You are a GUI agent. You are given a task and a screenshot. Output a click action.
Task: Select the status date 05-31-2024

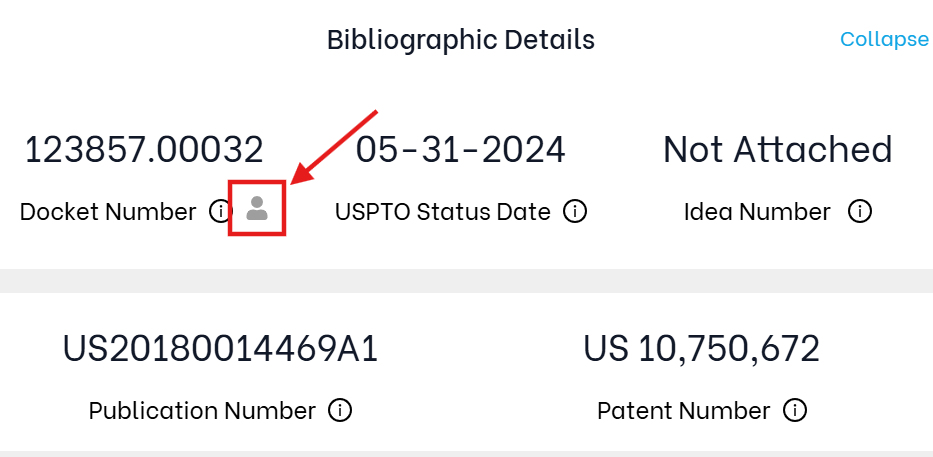tap(461, 149)
